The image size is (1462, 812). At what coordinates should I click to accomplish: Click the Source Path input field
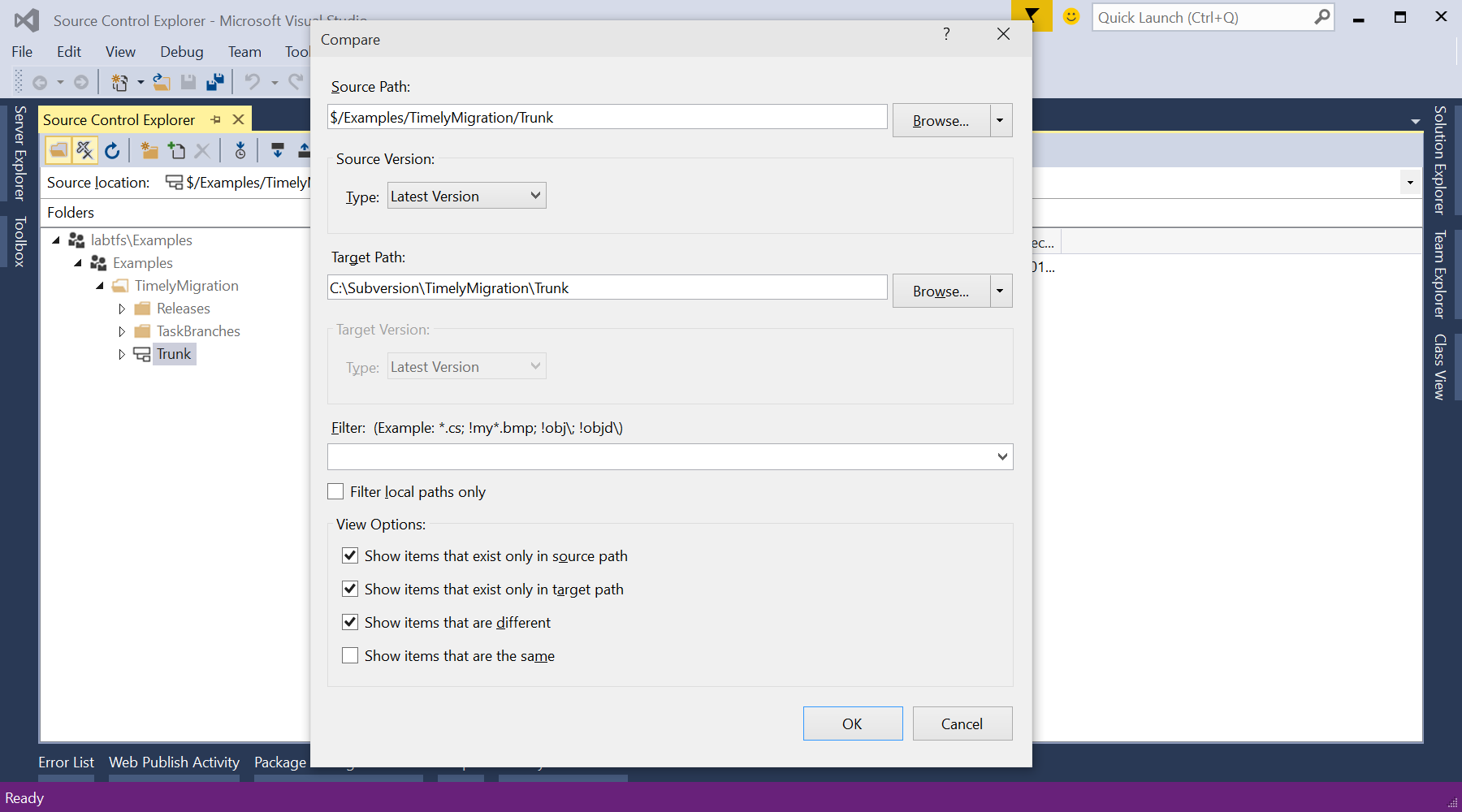coord(608,117)
